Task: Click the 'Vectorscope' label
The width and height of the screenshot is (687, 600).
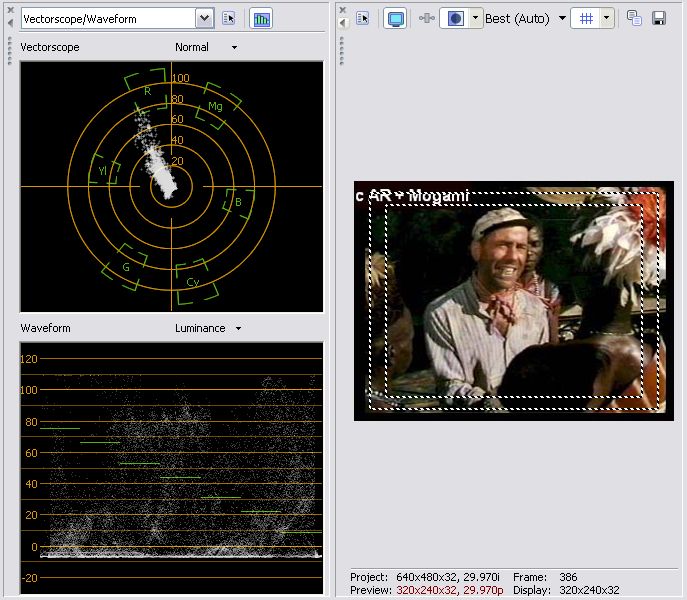Action: click(x=50, y=47)
